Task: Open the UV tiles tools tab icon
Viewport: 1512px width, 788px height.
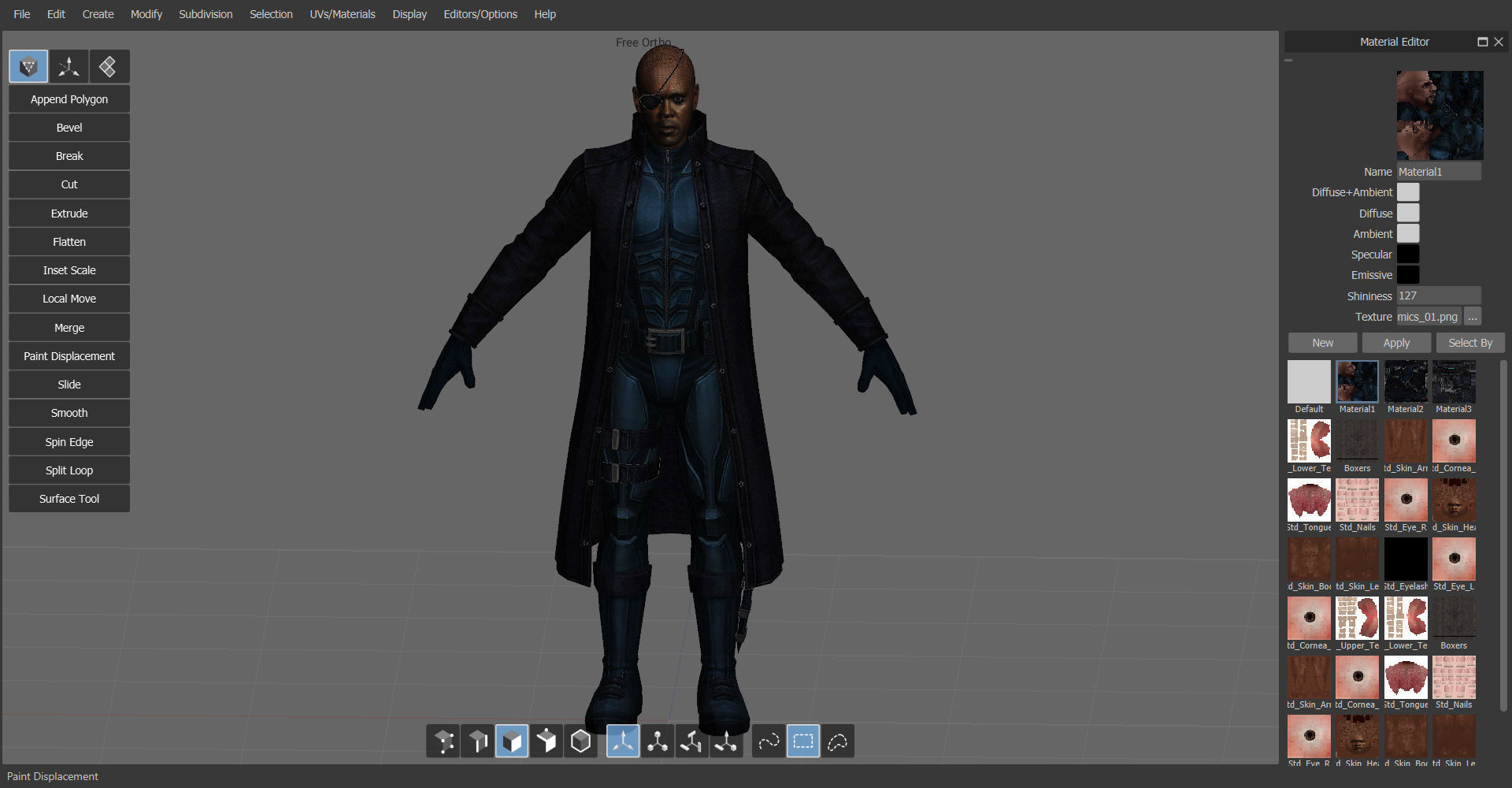Action: pyautogui.click(x=109, y=67)
